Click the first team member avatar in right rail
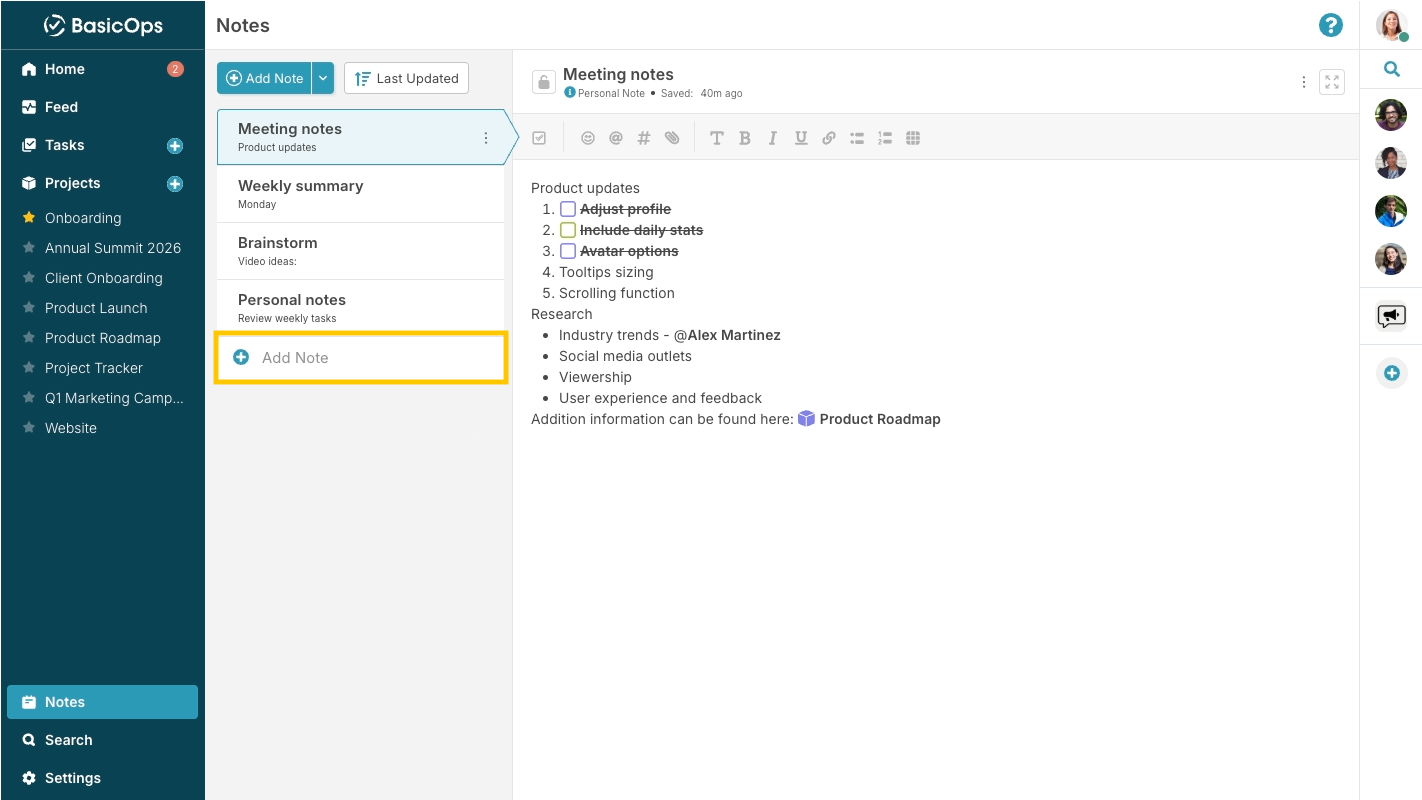The width and height of the screenshot is (1422, 800). pyautogui.click(x=1391, y=115)
